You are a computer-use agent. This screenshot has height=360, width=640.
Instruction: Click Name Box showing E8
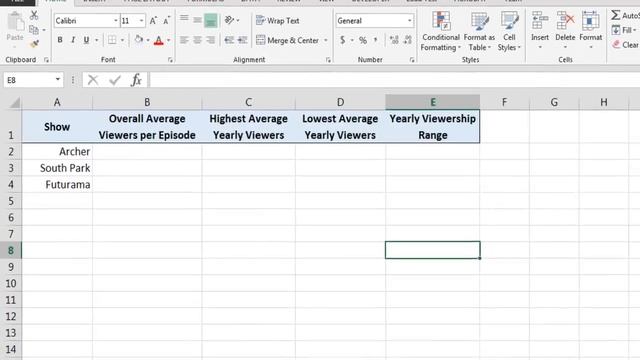[x=29, y=80]
